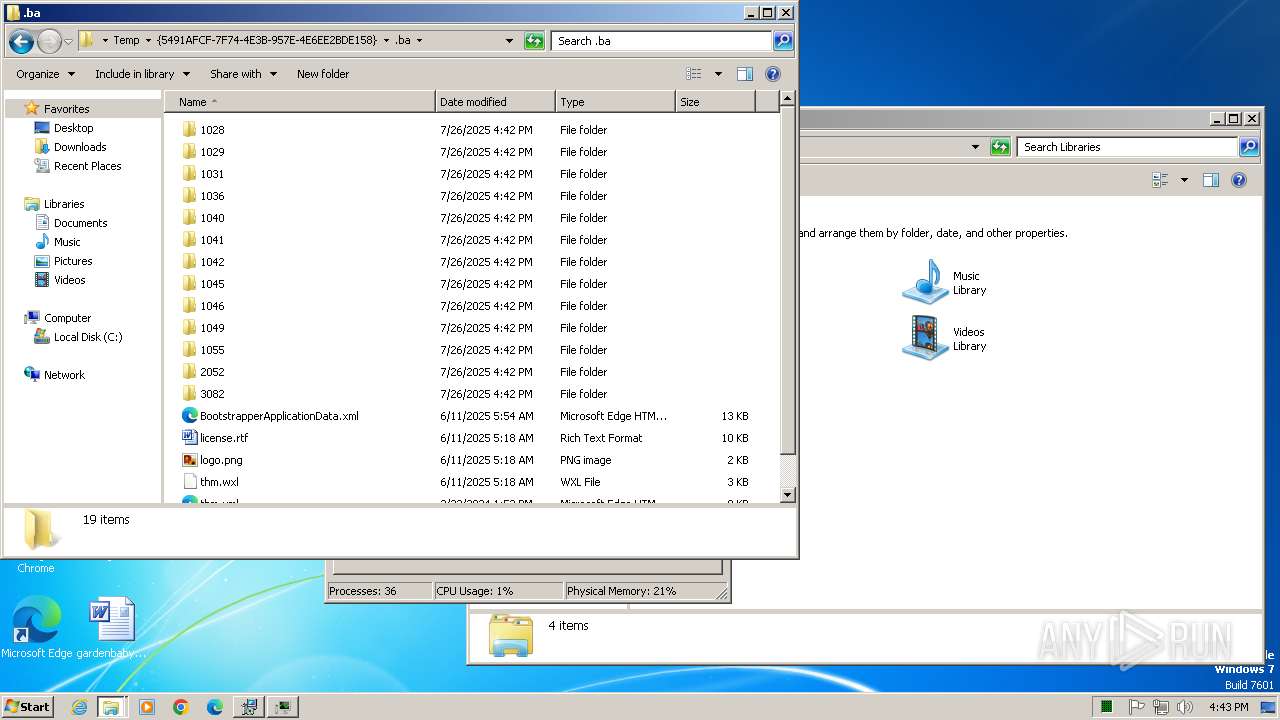Screen dimensions: 1280x720
Task: Sort by the Name column header
Action: [300, 102]
